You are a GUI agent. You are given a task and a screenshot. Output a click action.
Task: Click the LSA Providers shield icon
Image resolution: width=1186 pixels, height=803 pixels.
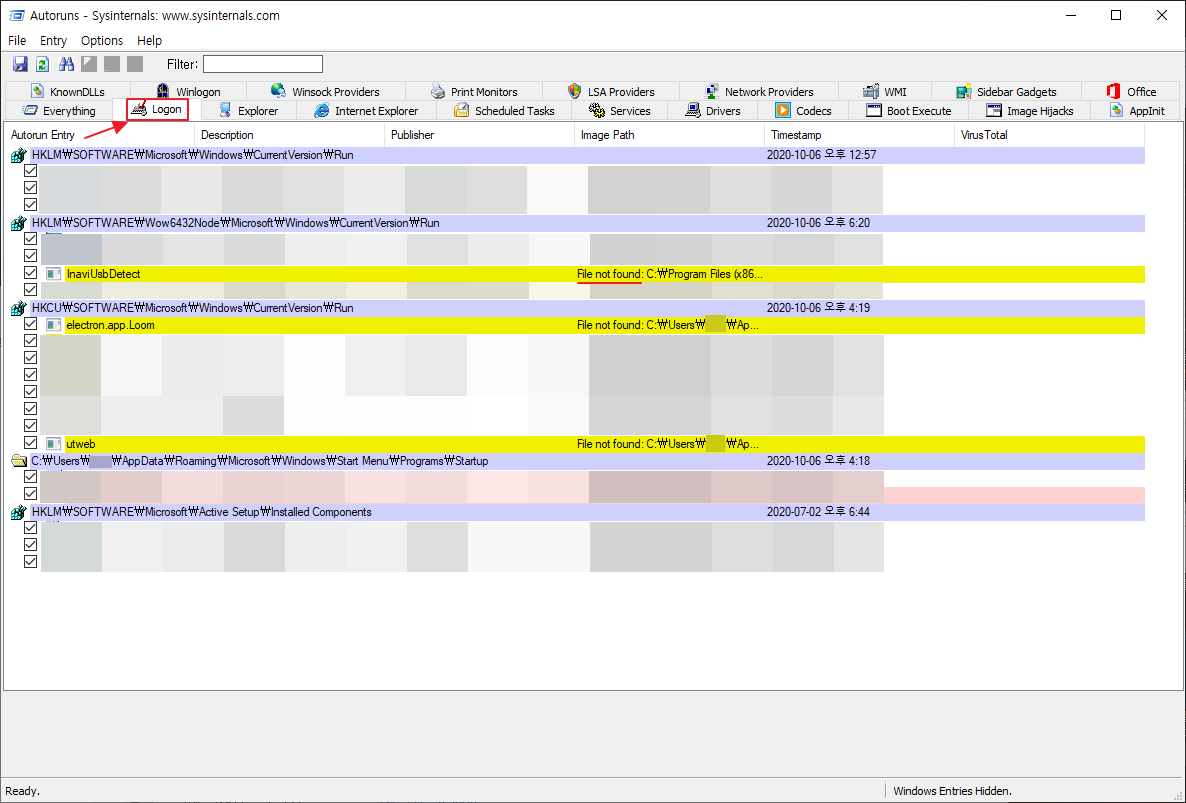(575, 91)
